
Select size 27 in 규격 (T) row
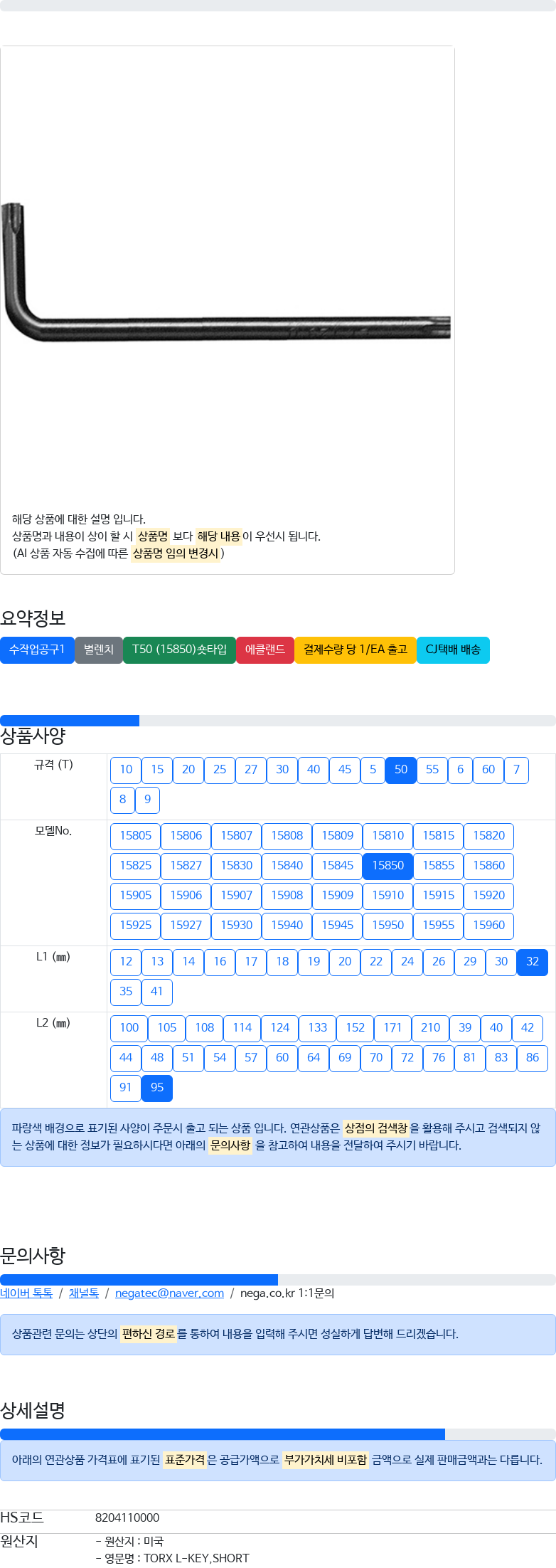pyautogui.click(x=251, y=770)
